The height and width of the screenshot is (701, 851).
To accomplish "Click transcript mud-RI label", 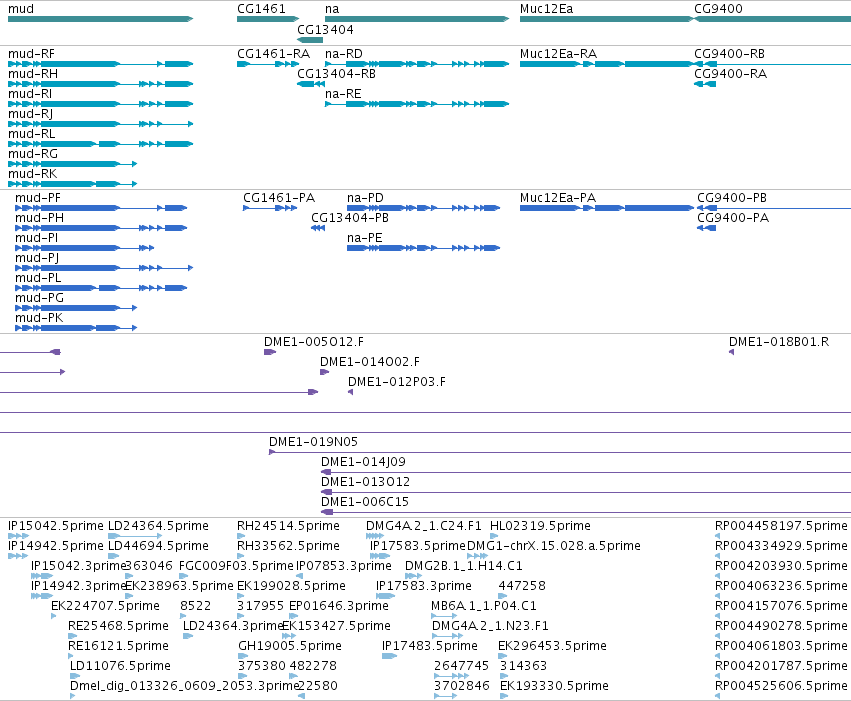I will point(30,94).
